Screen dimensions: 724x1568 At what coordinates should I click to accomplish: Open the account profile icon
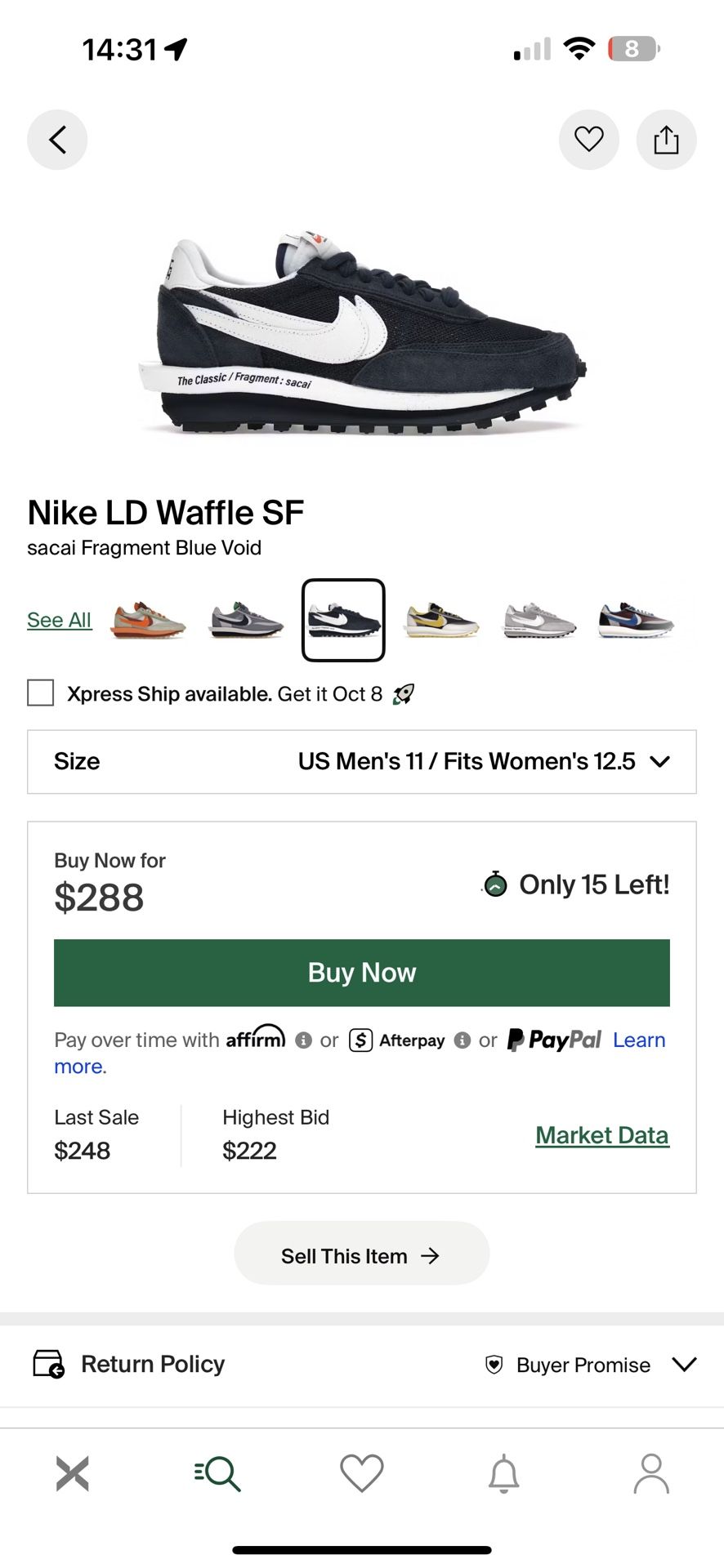pyautogui.click(x=651, y=1473)
